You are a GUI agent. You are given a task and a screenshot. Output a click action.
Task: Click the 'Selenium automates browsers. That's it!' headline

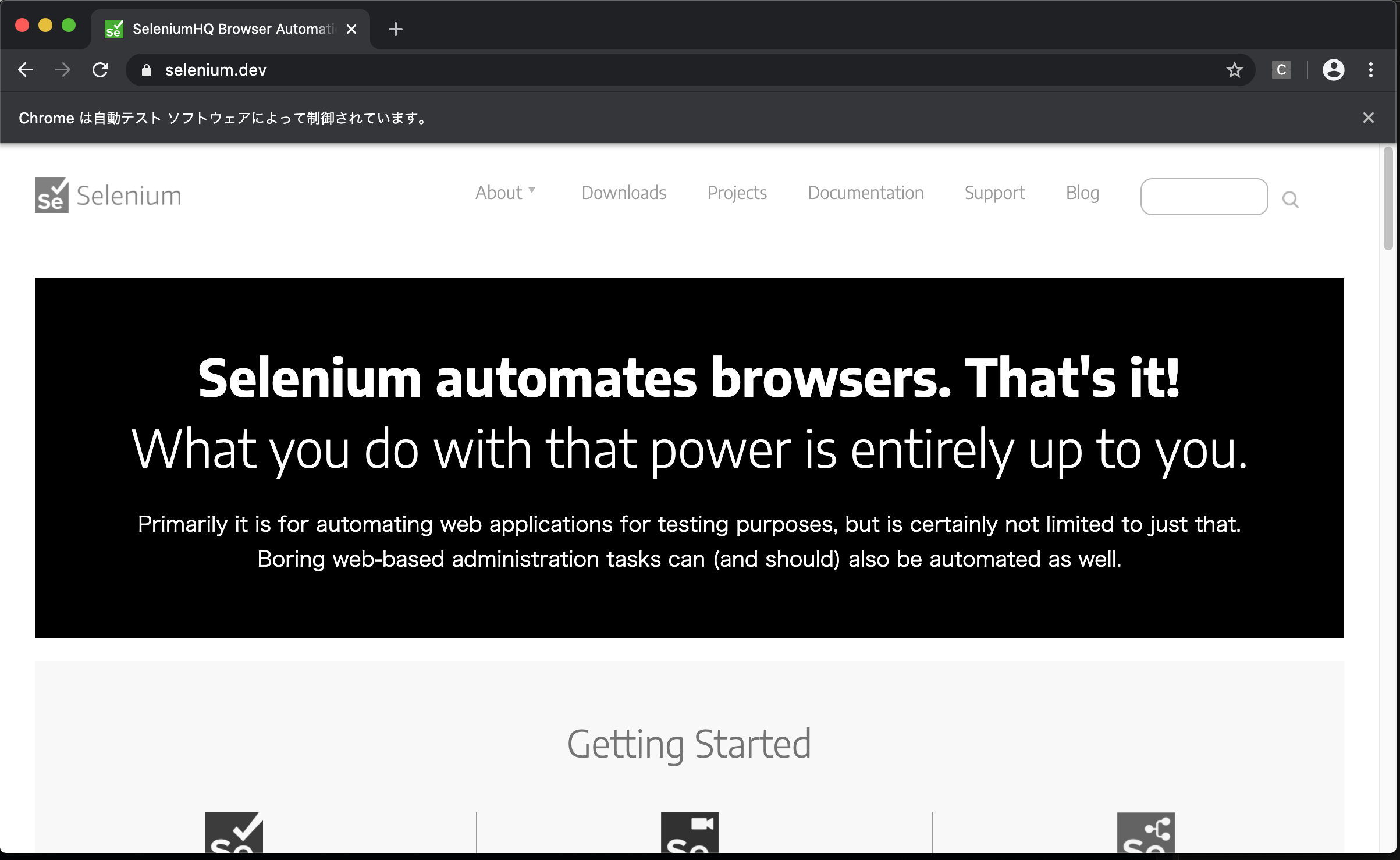pos(689,378)
